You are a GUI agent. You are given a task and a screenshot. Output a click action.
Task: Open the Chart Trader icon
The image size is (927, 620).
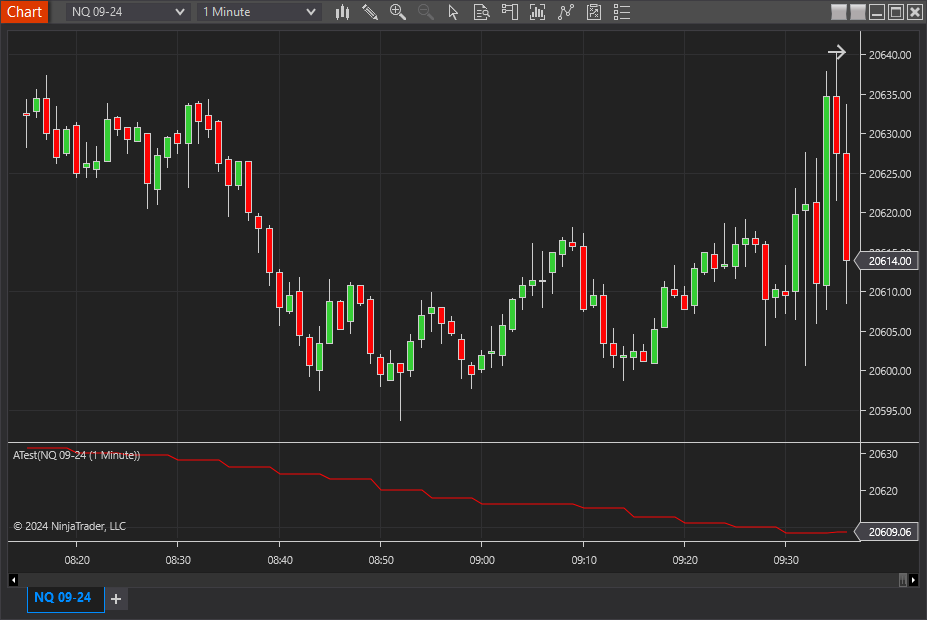click(509, 12)
